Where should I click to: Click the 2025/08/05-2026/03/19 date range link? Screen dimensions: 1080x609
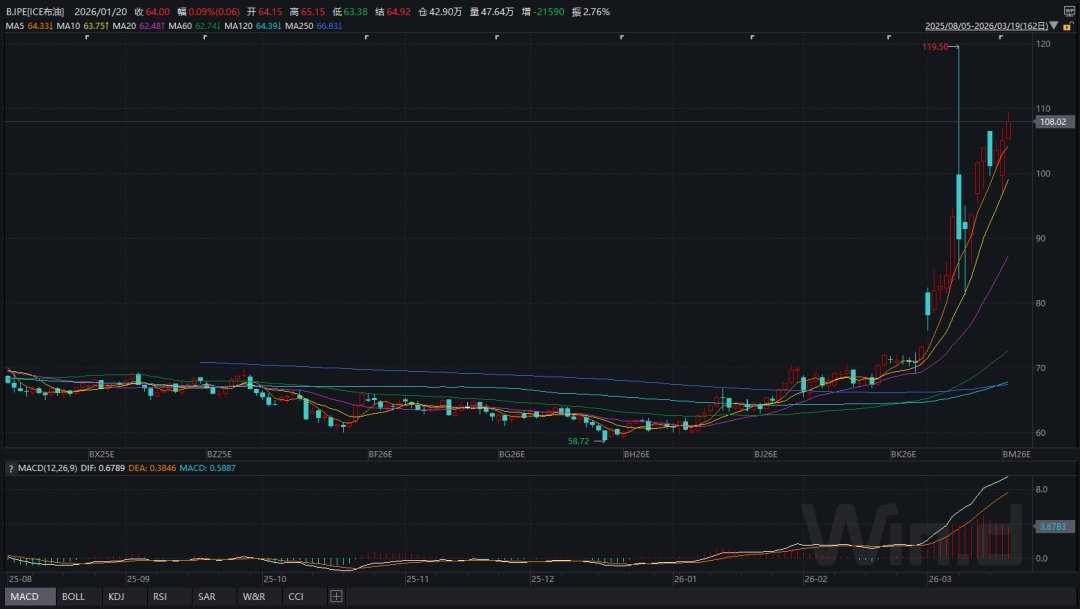[985, 26]
